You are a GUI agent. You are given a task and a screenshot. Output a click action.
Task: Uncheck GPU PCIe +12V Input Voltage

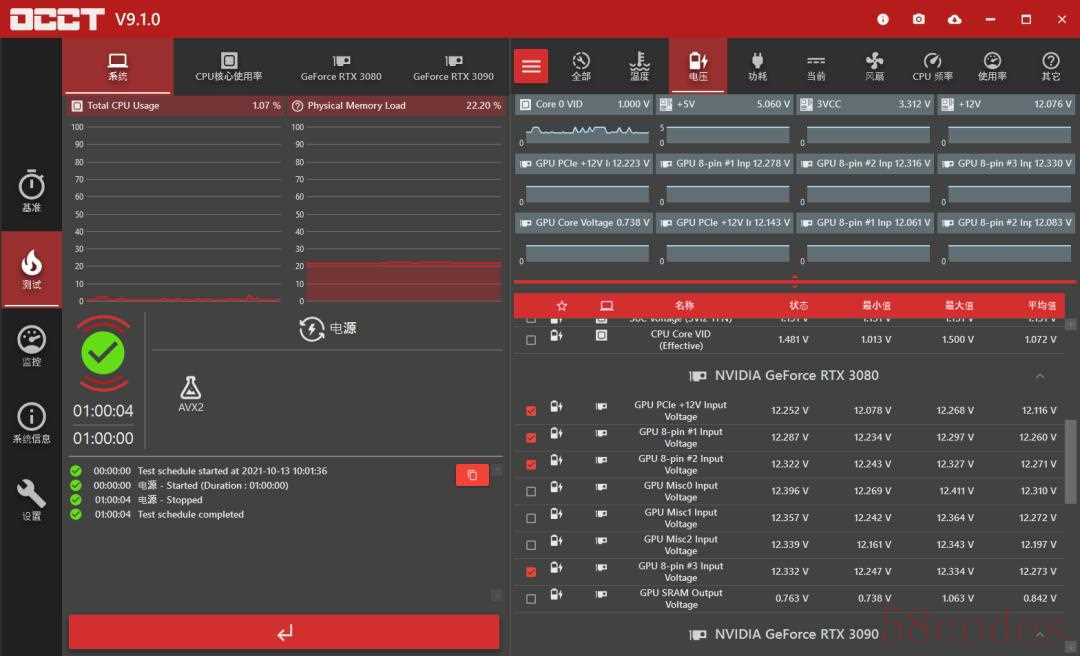530,411
